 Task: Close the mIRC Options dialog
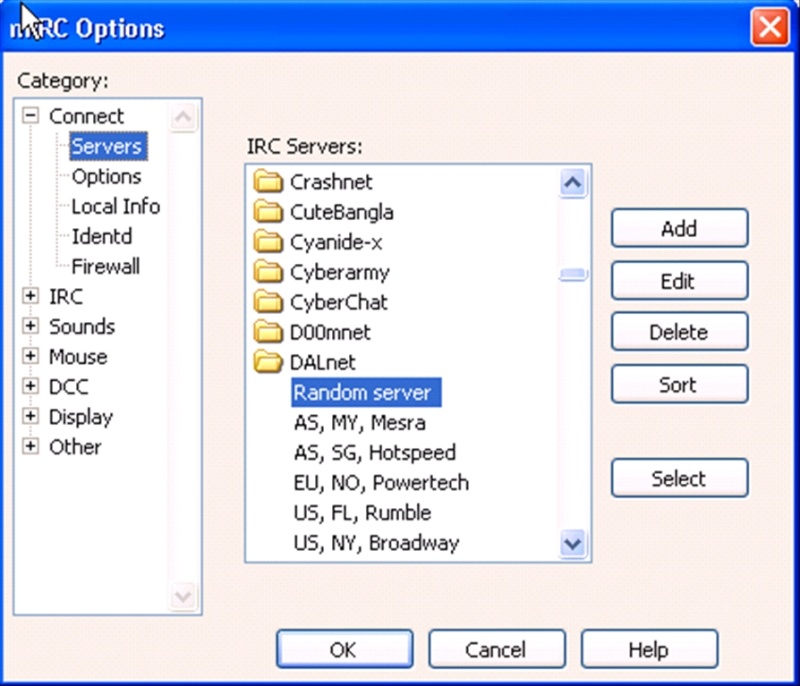(x=769, y=27)
